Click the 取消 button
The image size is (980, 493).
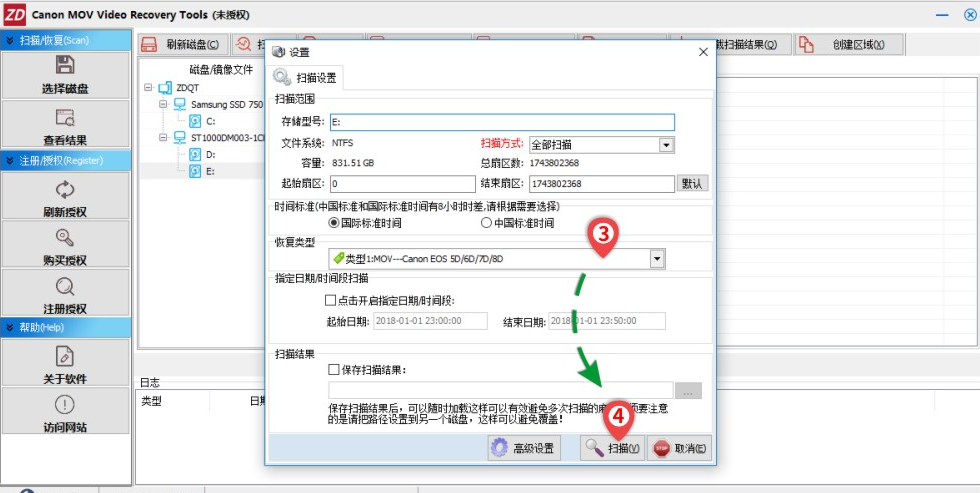[x=679, y=448]
